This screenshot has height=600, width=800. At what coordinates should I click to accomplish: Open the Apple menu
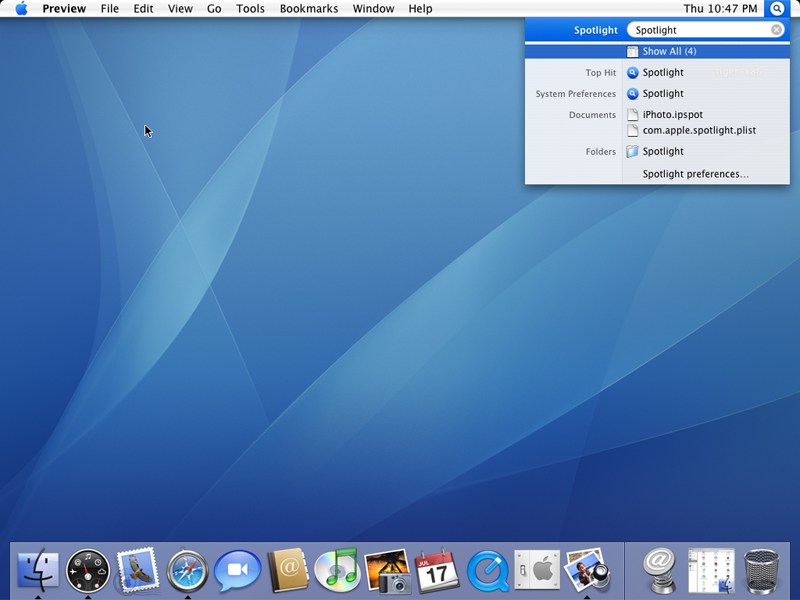[21, 9]
